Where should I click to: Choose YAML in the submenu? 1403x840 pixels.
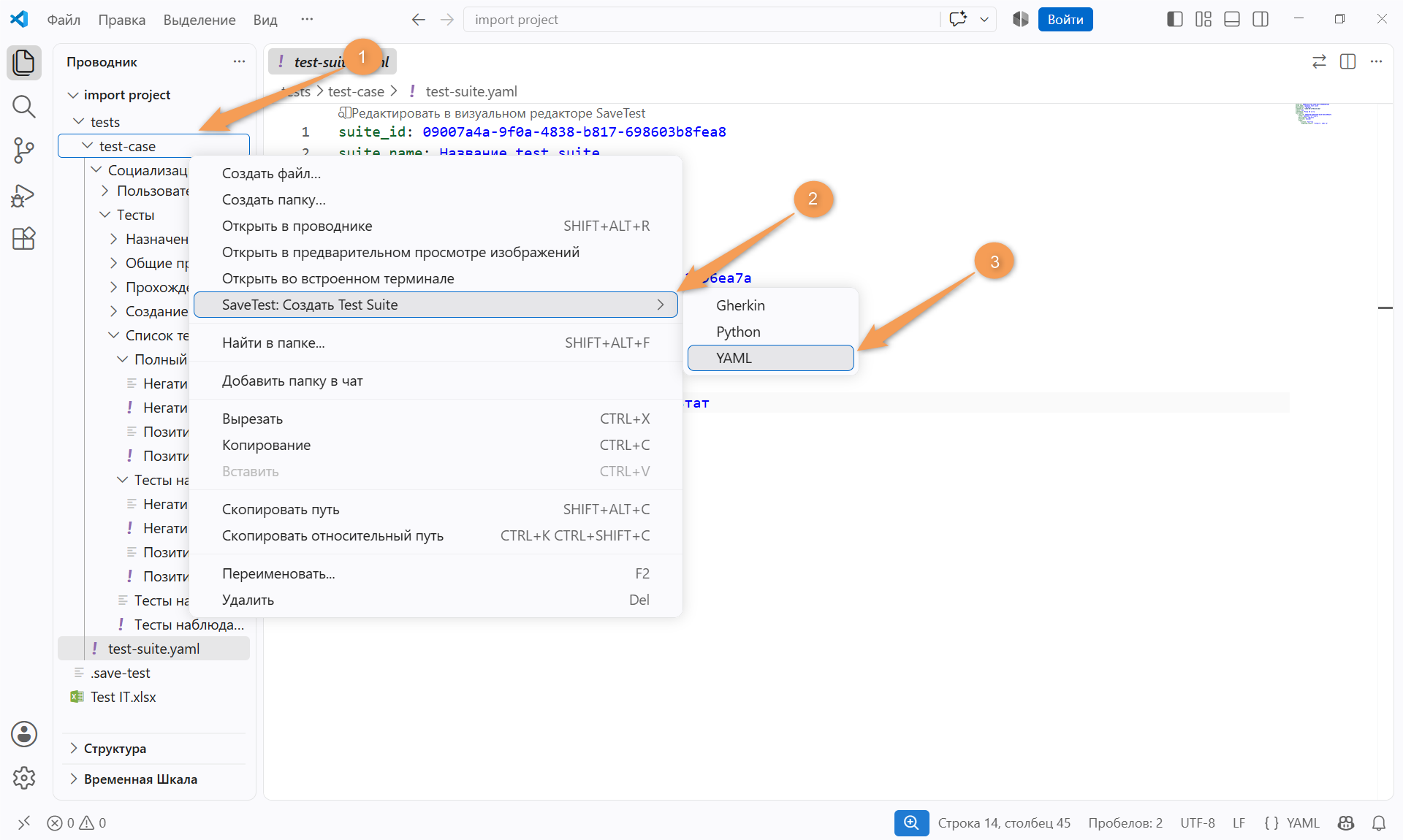pos(770,358)
